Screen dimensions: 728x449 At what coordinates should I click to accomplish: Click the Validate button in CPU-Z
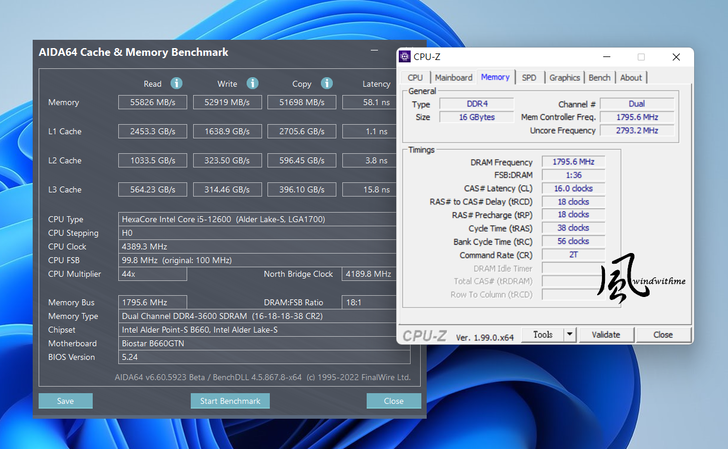606,335
